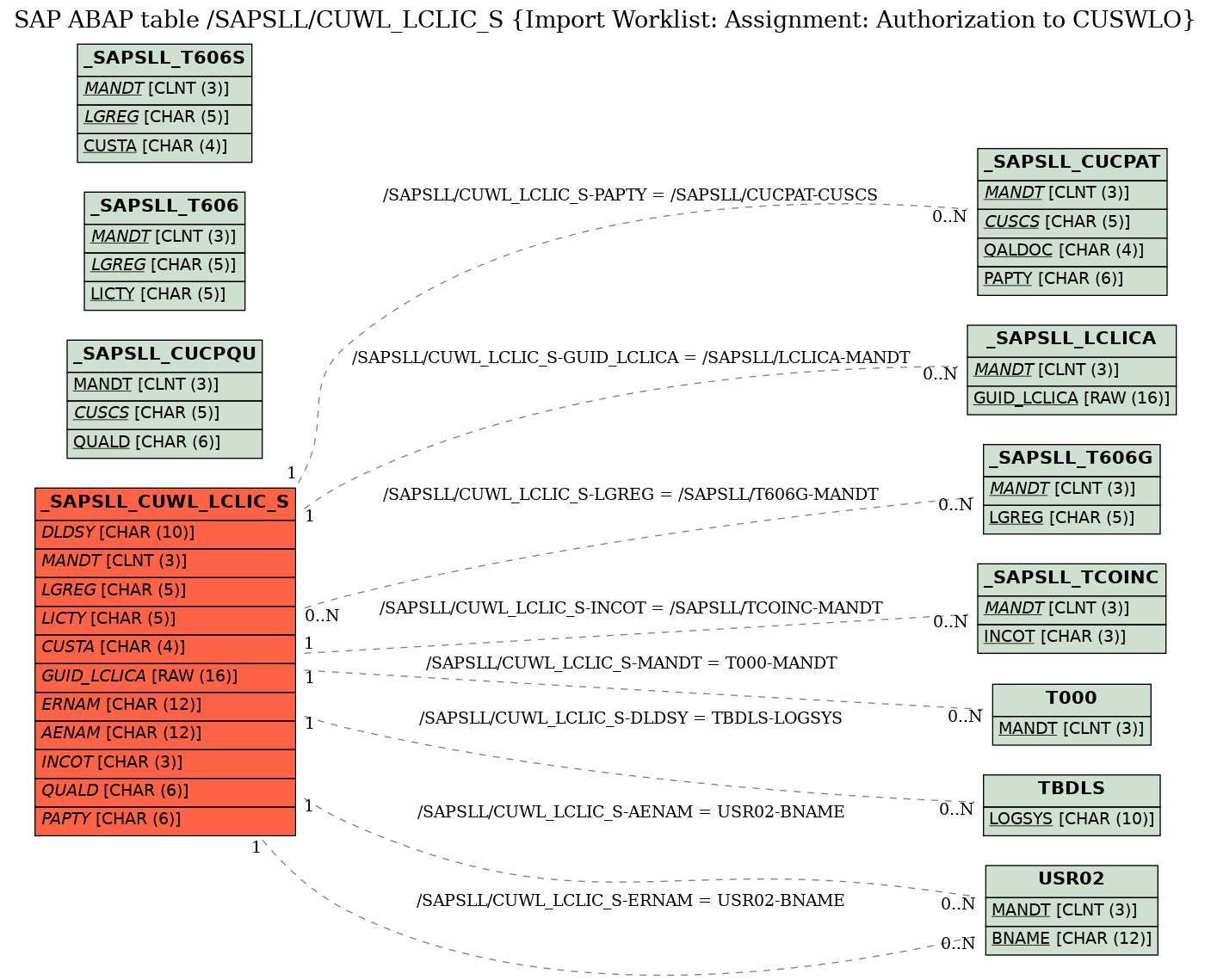Image resolution: width=1211 pixels, height=980 pixels.
Task: Click the _SAPSLL_T606S table header
Action: point(164,59)
